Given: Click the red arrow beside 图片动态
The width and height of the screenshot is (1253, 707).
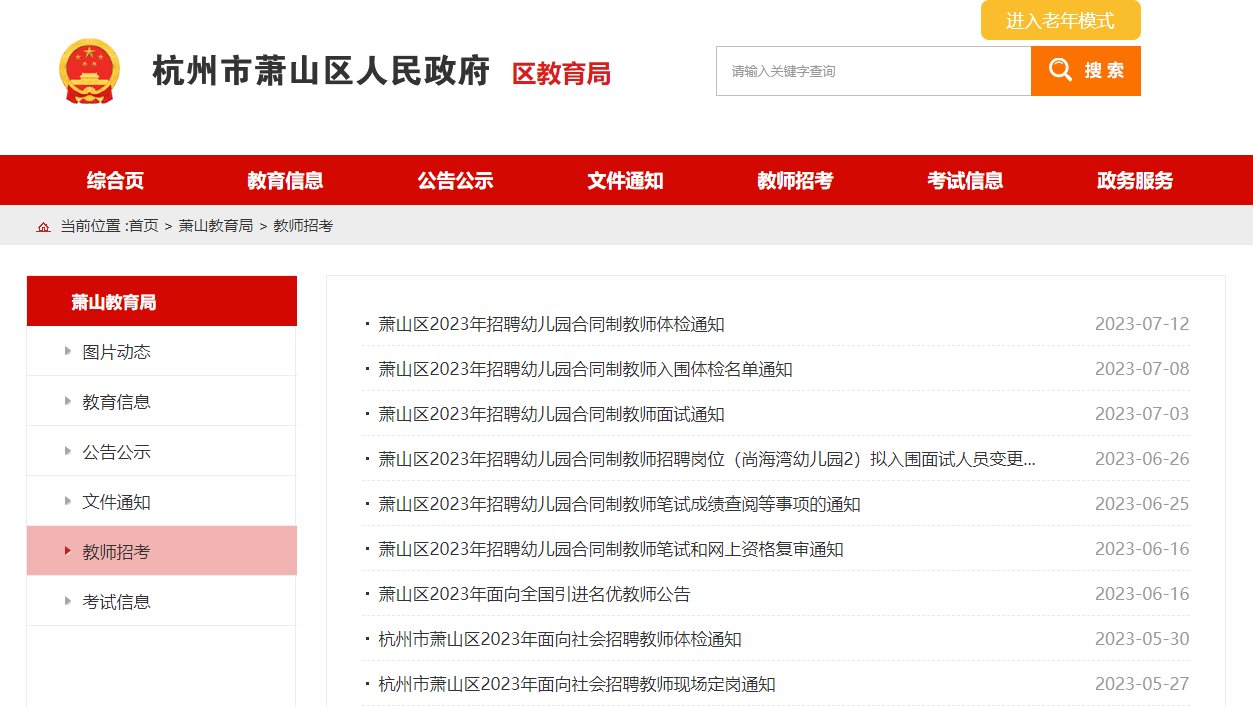Looking at the screenshot, I should 65,351.
